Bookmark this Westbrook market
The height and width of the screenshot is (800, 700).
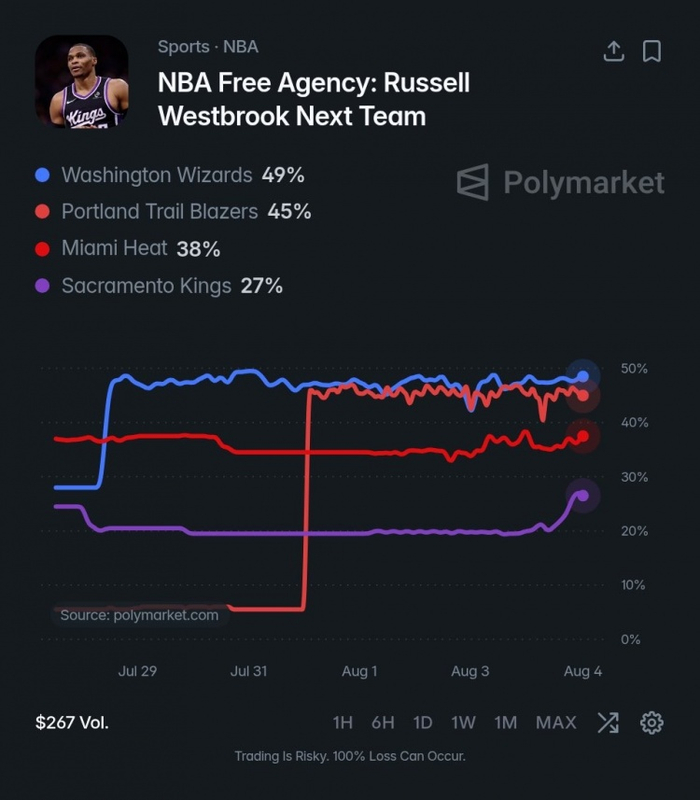coord(652,51)
